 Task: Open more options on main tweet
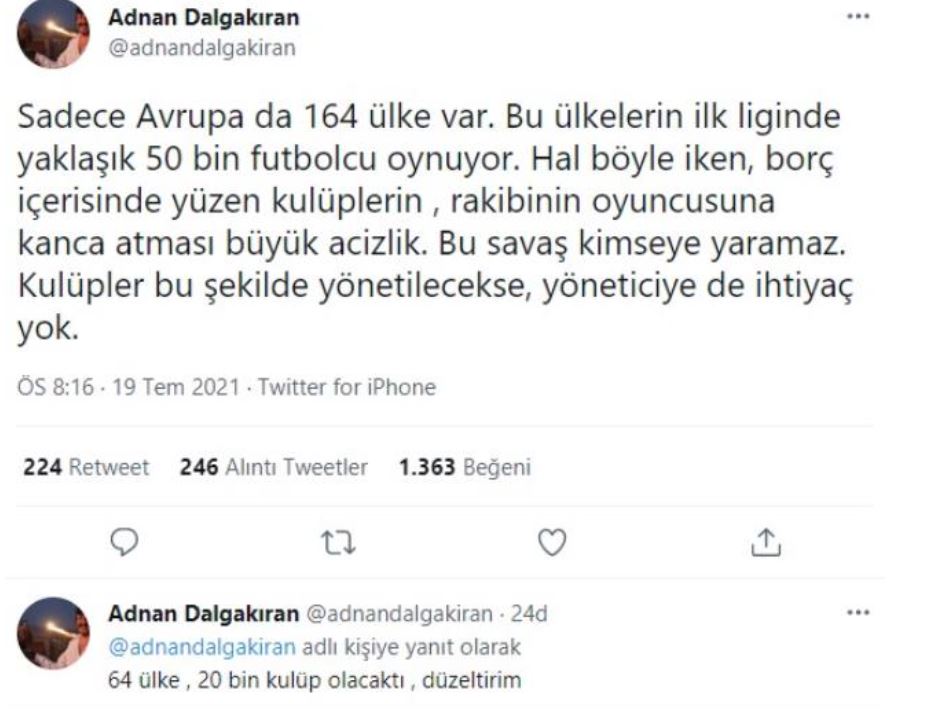856,17
